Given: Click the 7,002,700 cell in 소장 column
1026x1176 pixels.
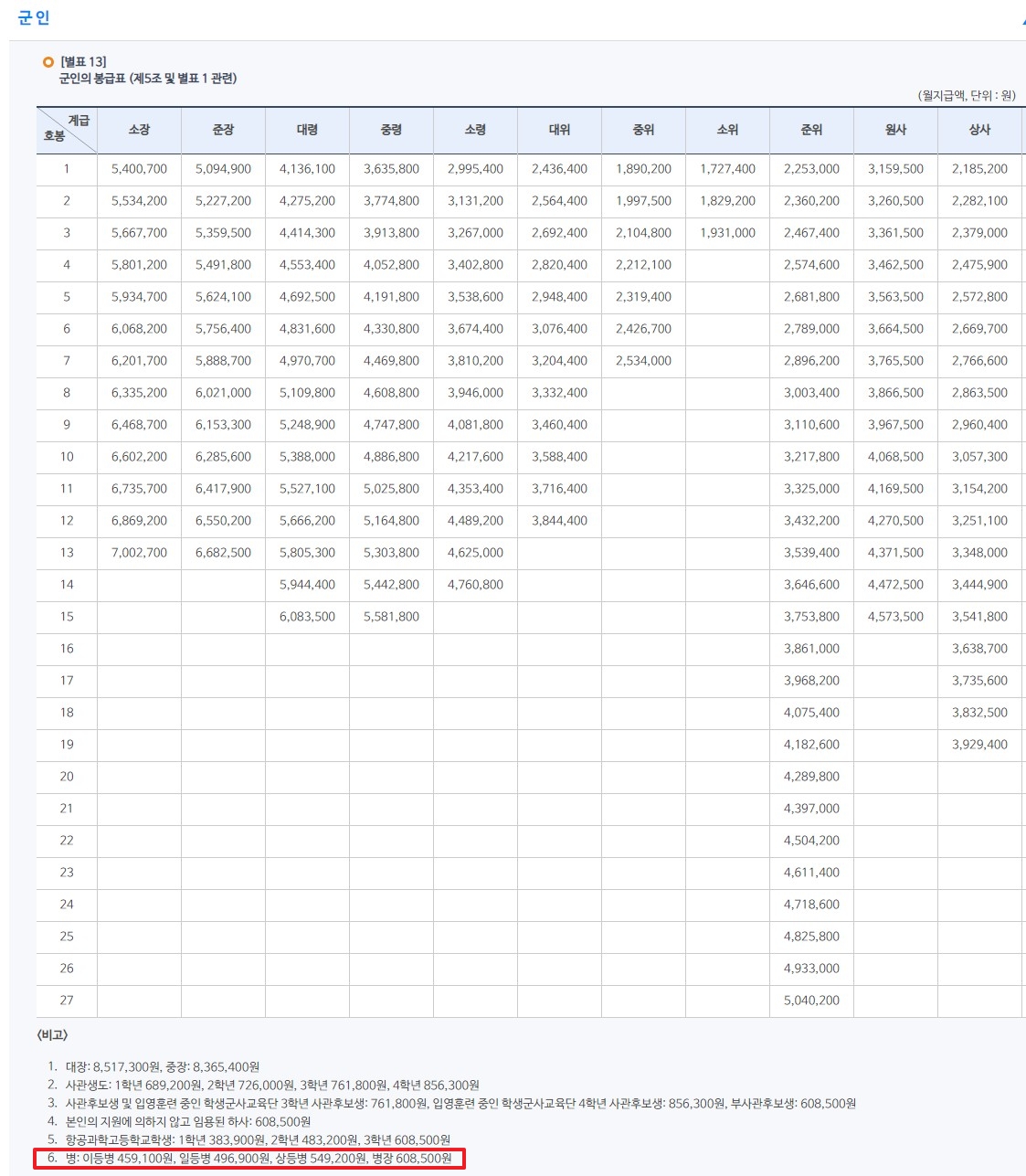Looking at the screenshot, I should click(x=139, y=553).
